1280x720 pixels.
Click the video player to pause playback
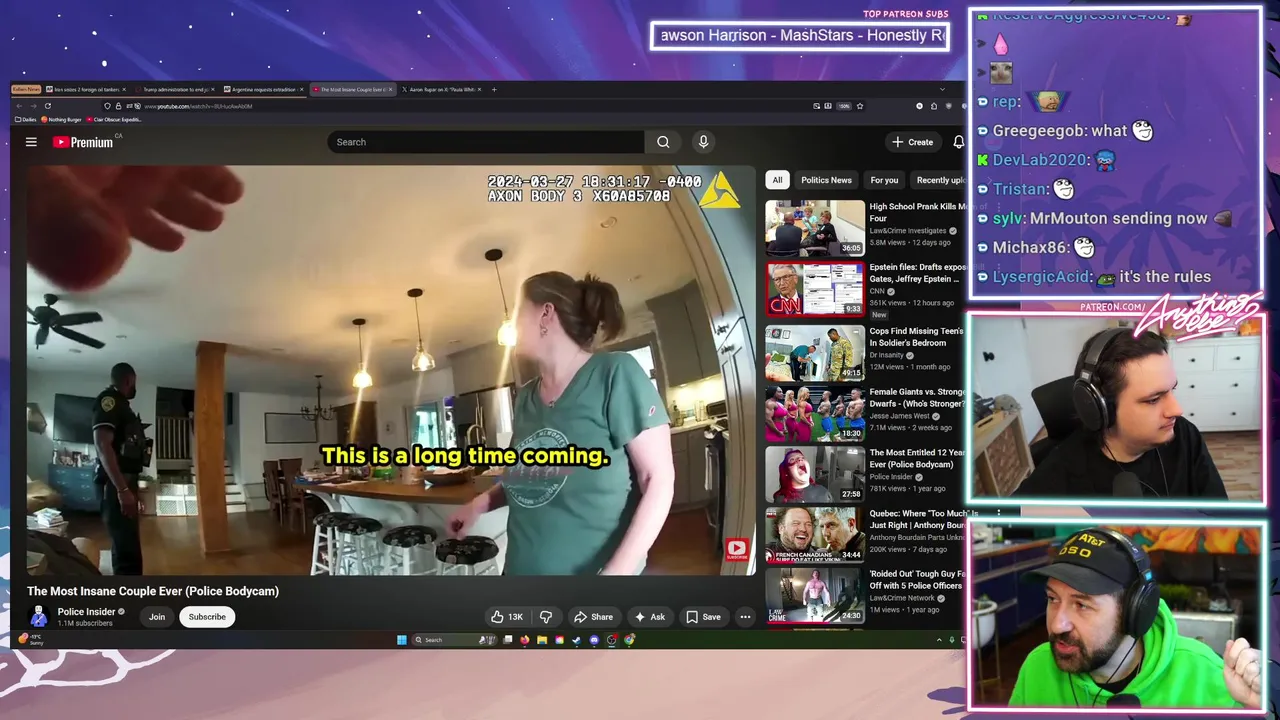pos(391,370)
